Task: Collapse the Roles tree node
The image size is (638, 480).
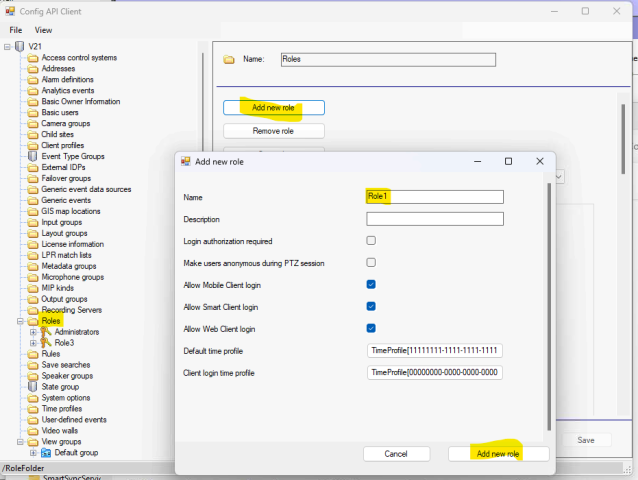Action: pyautogui.click(x=20, y=321)
